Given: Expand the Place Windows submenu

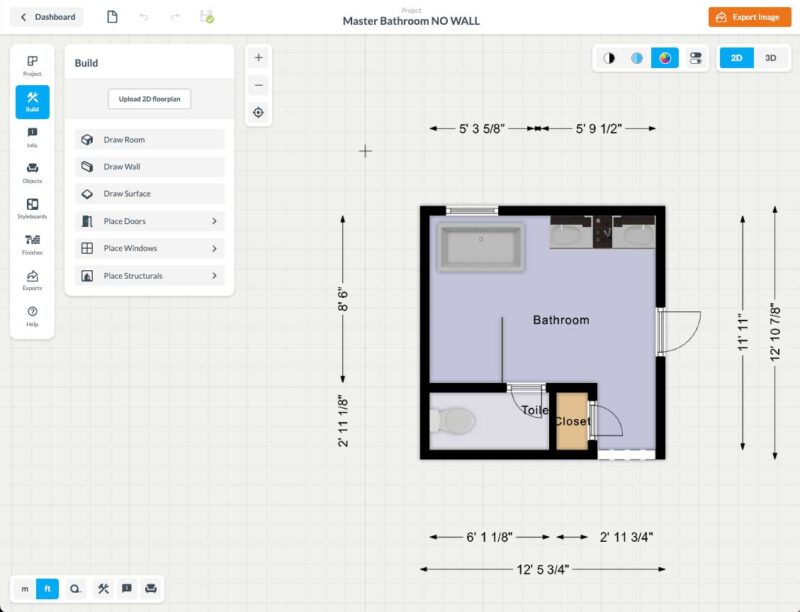Looking at the screenshot, I should (x=150, y=248).
